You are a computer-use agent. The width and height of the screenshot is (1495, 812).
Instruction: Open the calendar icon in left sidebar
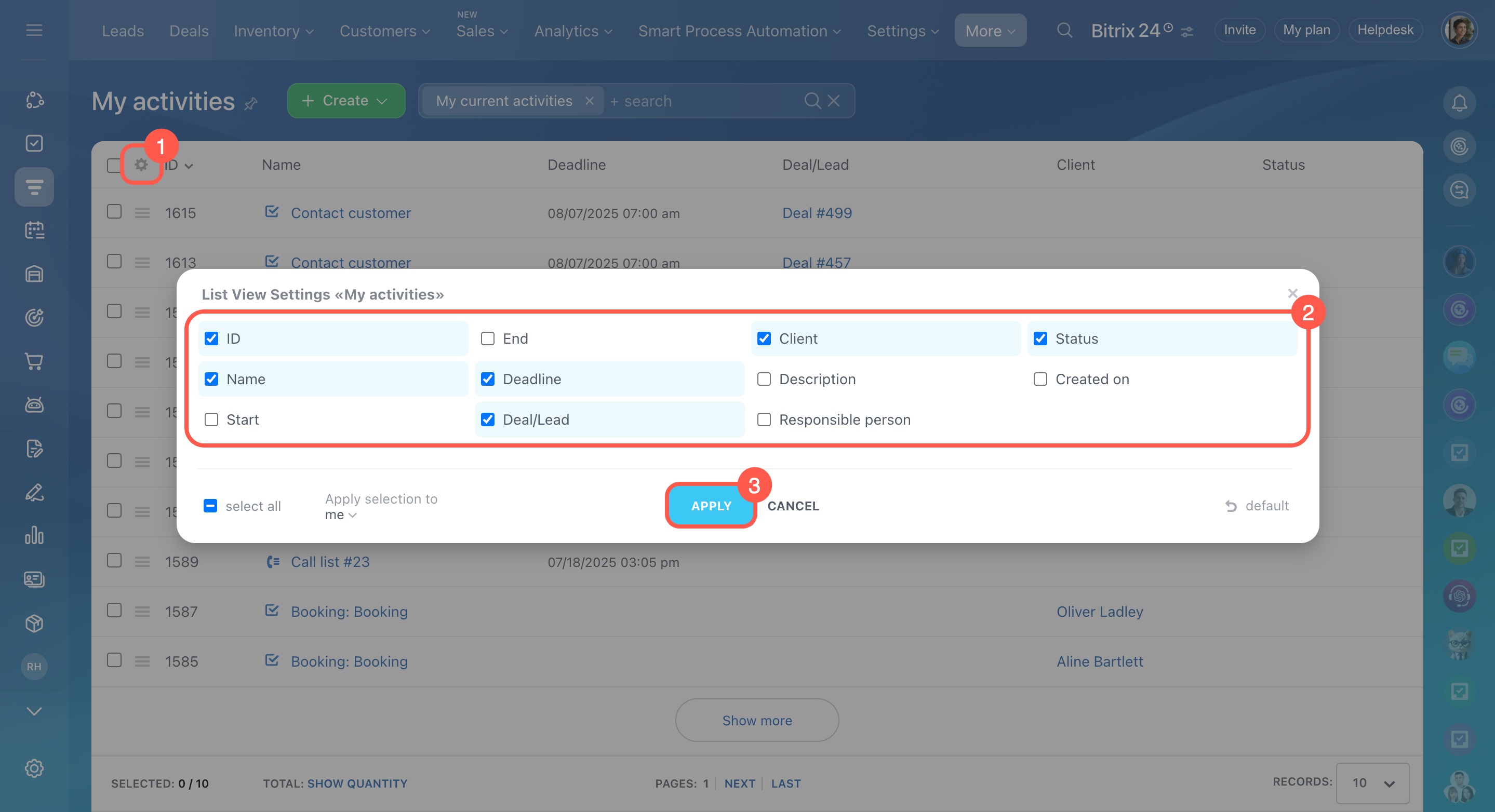click(x=34, y=231)
